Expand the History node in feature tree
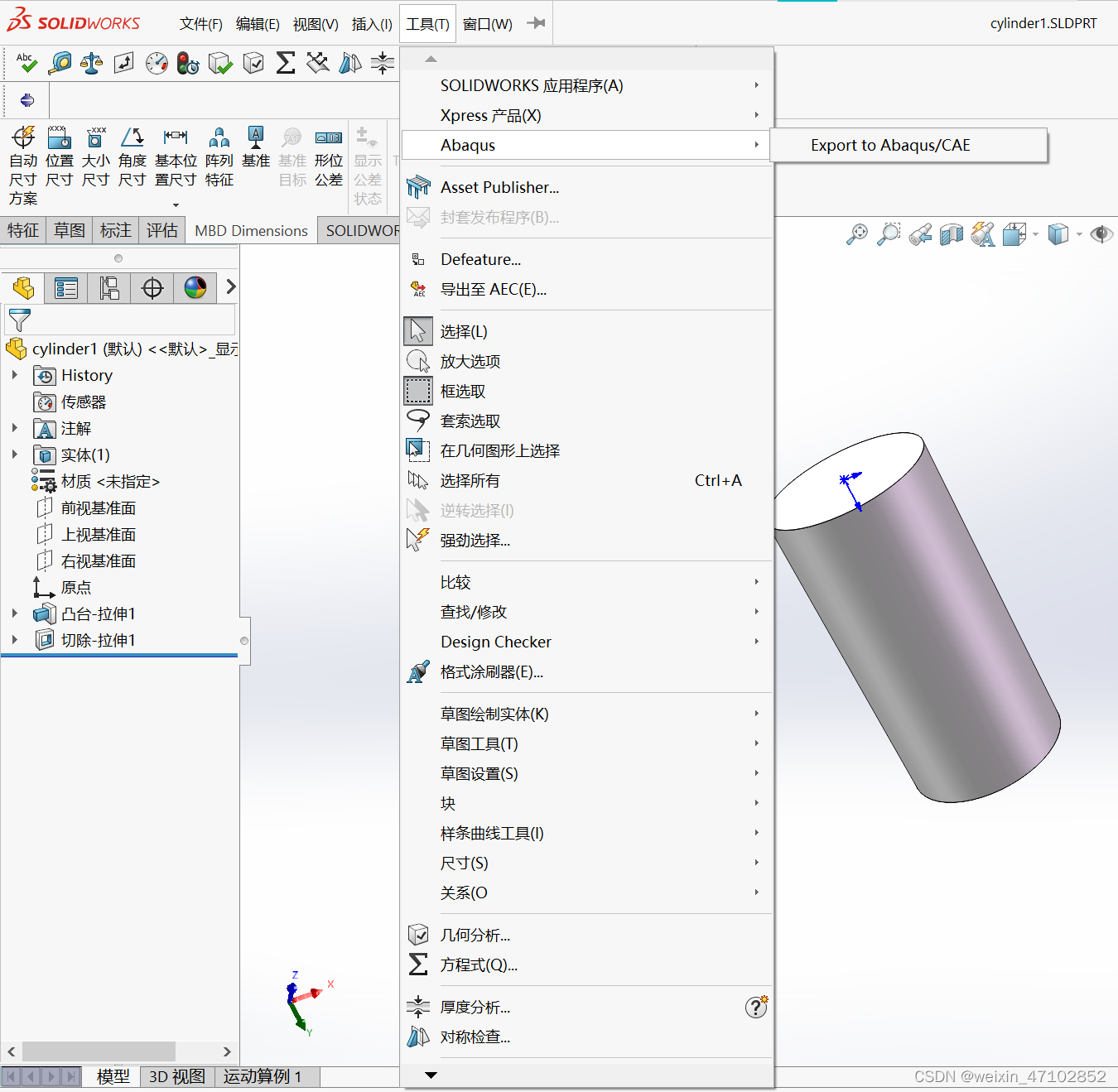The image size is (1118, 1092). (x=14, y=375)
